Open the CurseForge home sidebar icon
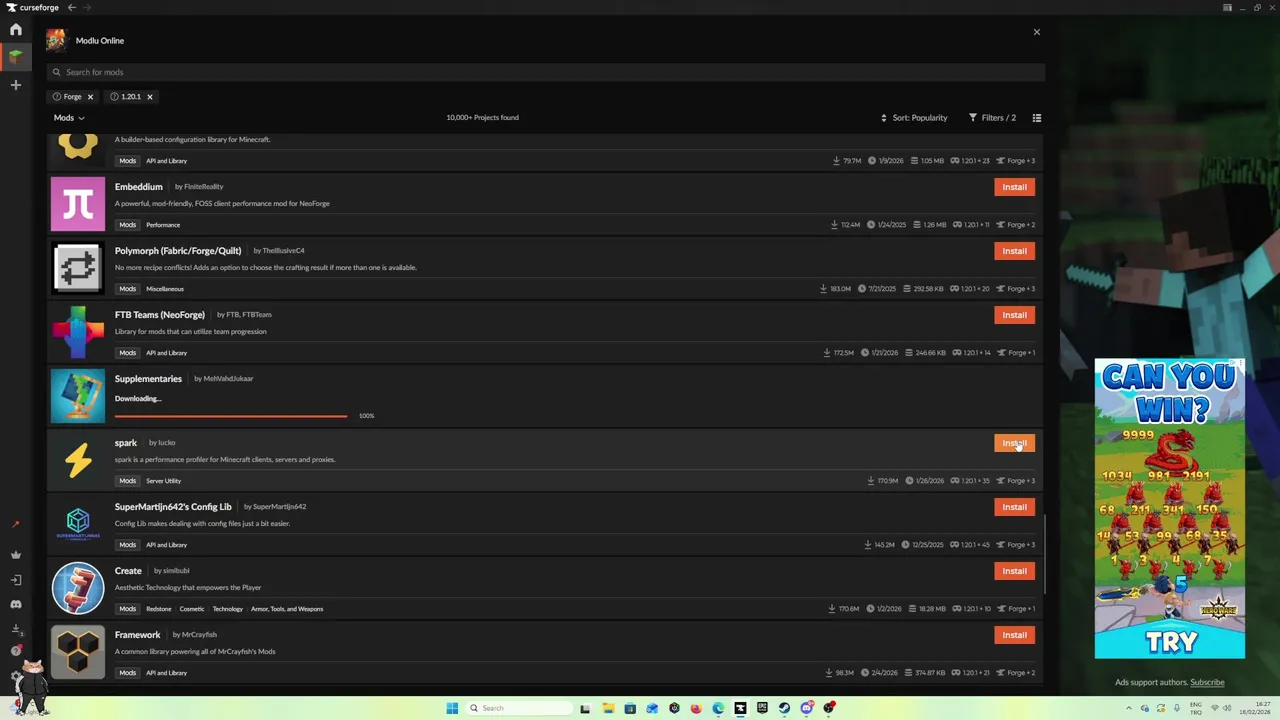The width and height of the screenshot is (1280, 720). (x=15, y=29)
